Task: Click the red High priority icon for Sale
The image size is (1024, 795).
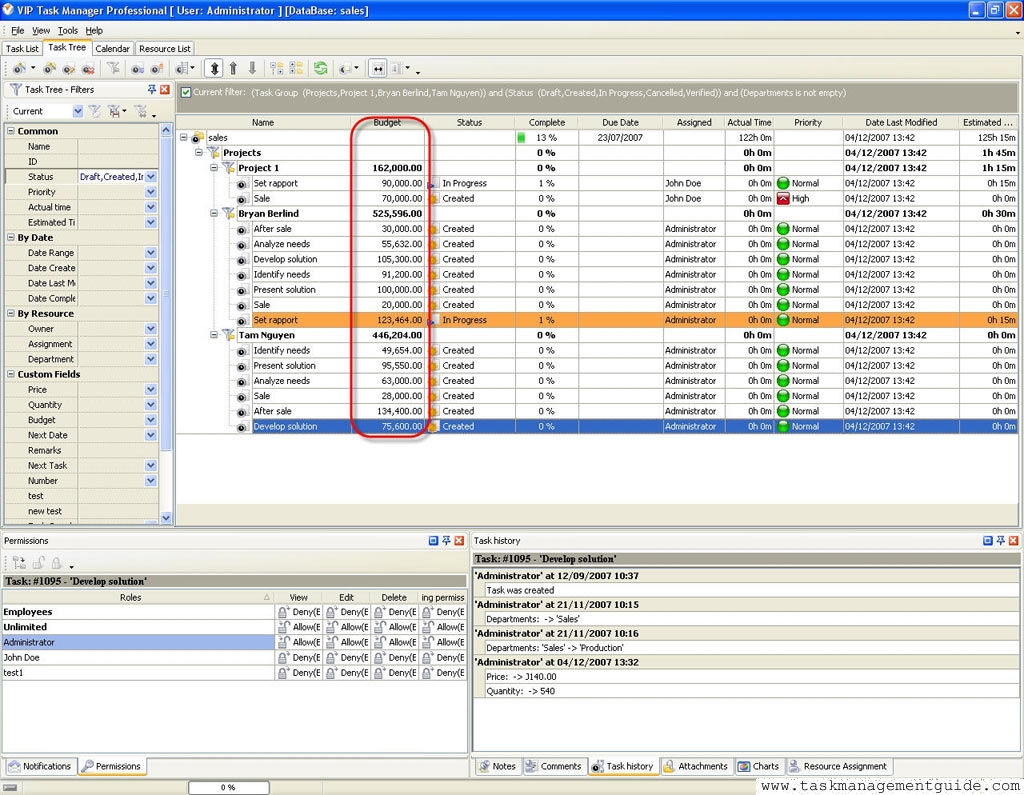Action: click(x=783, y=199)
